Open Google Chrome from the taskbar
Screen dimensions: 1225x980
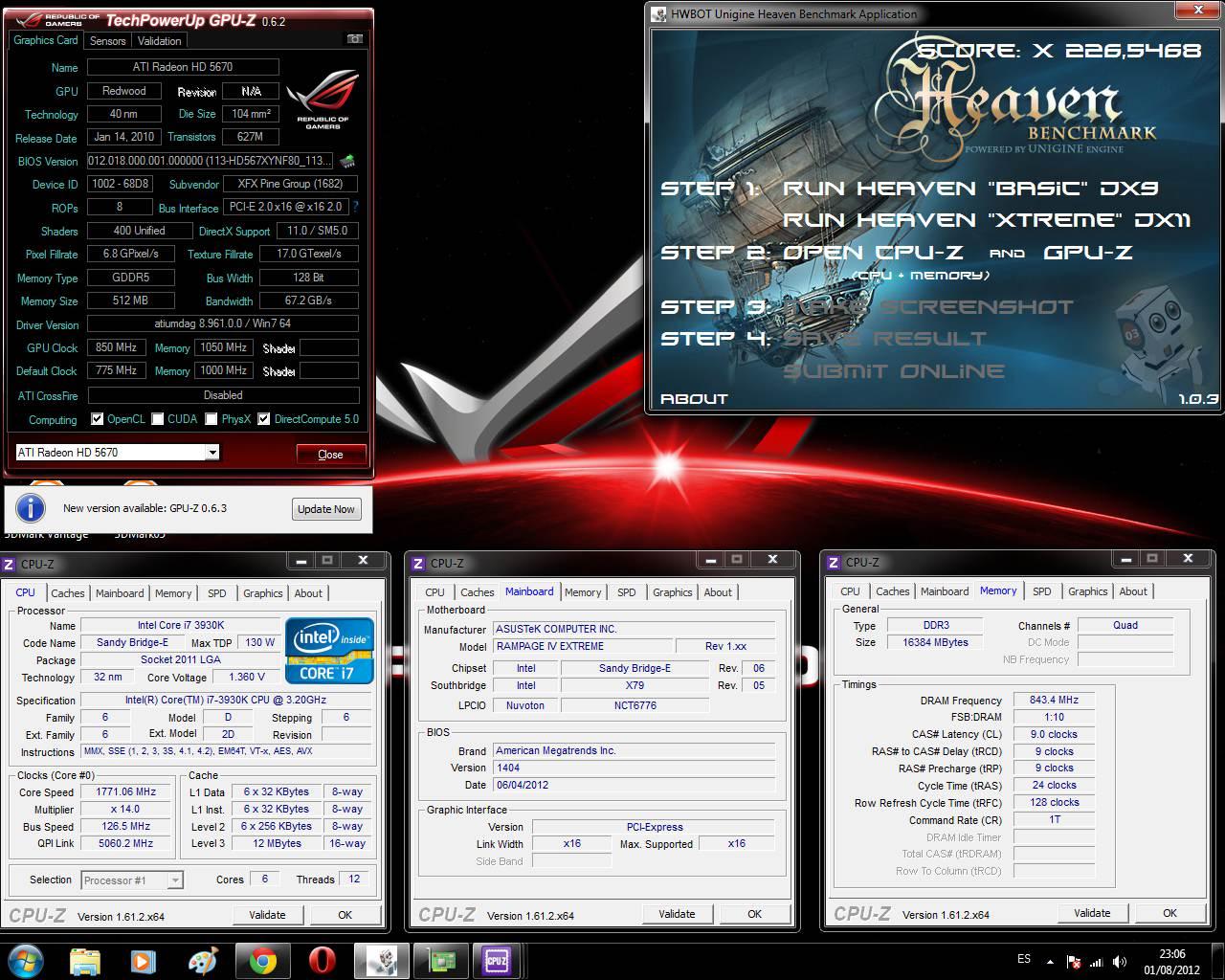click(x=262, y=960)
